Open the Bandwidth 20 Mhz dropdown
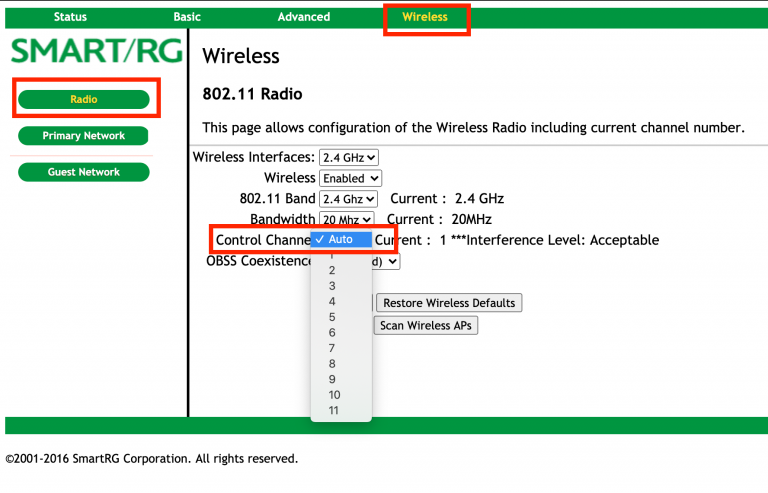The width and height of the screenshot is (768, 493). [x=346, y=219]
